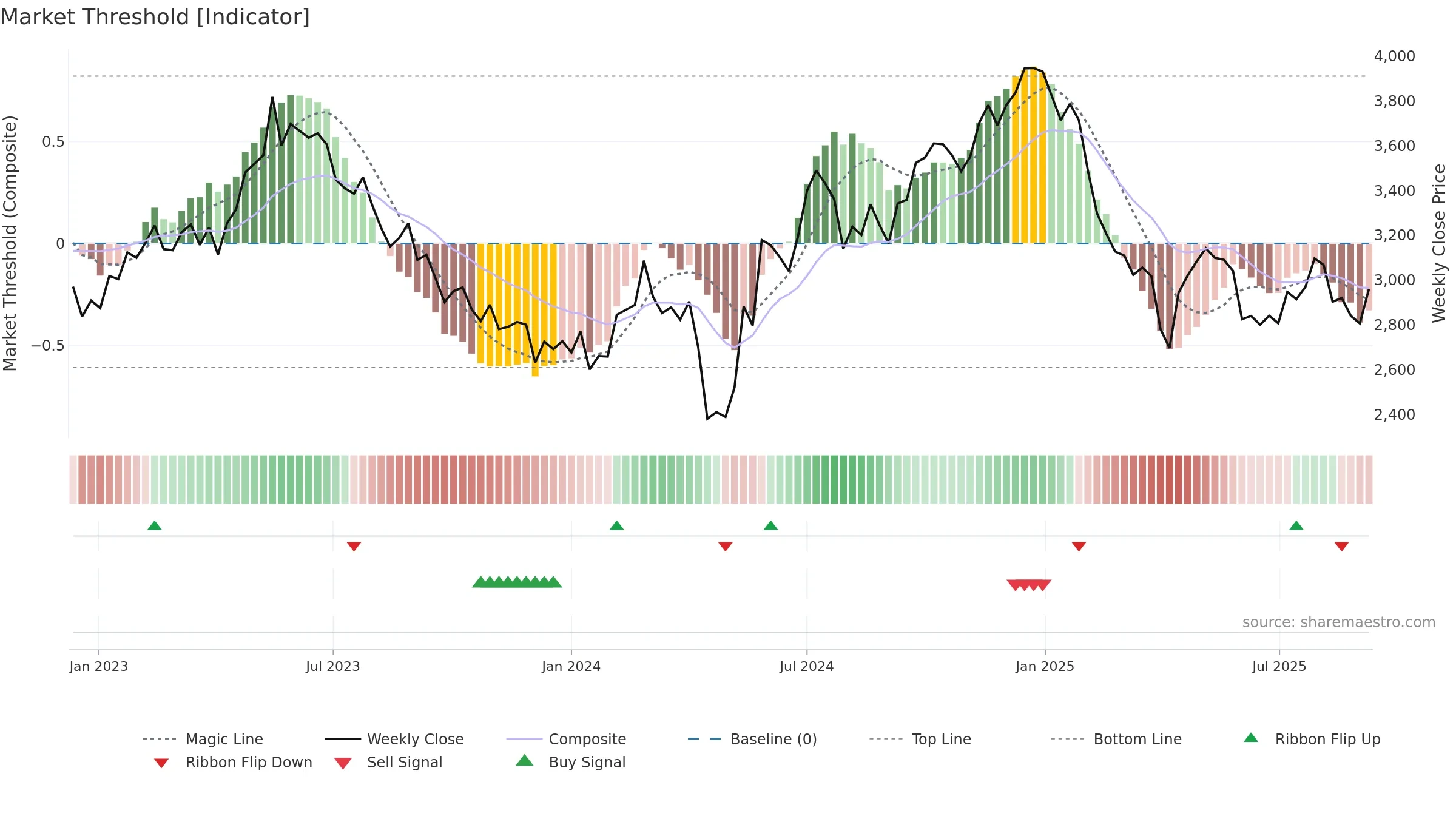Toggle Baseline (0) legend entry
Screen dimensions: 1456x819
pyautogui.click(x=752, y=739)
